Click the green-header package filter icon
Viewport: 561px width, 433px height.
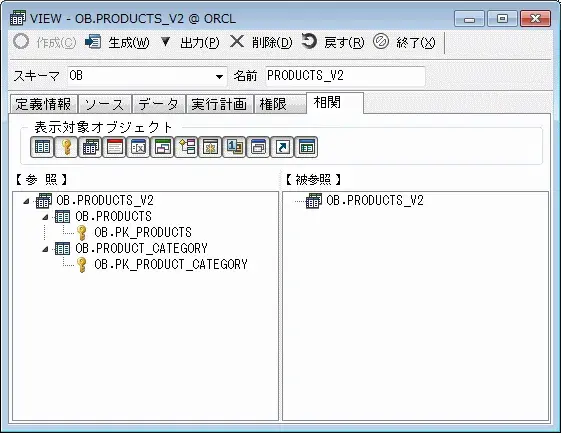click(162, 147)
